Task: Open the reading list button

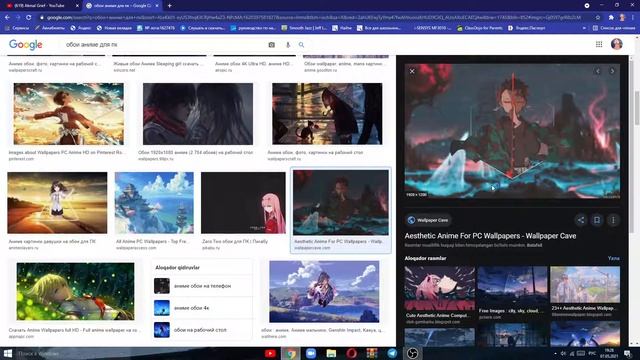Action: pos(613,28)
